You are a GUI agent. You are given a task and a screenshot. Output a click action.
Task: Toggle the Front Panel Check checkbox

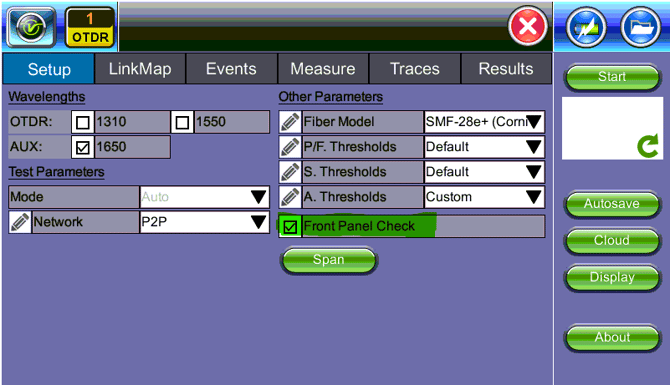pos(290,226)
